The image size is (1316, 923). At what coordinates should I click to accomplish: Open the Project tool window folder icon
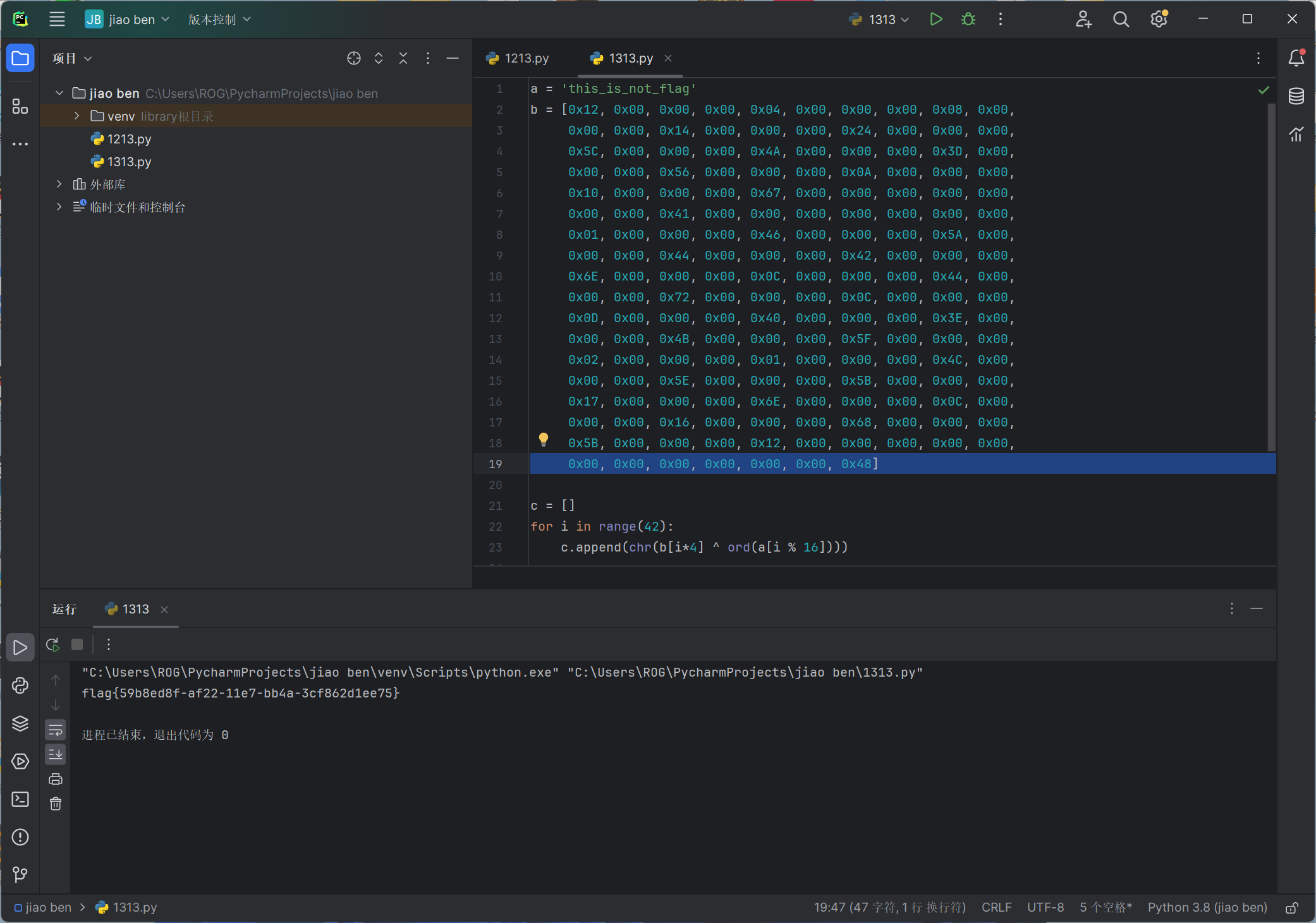20,59
